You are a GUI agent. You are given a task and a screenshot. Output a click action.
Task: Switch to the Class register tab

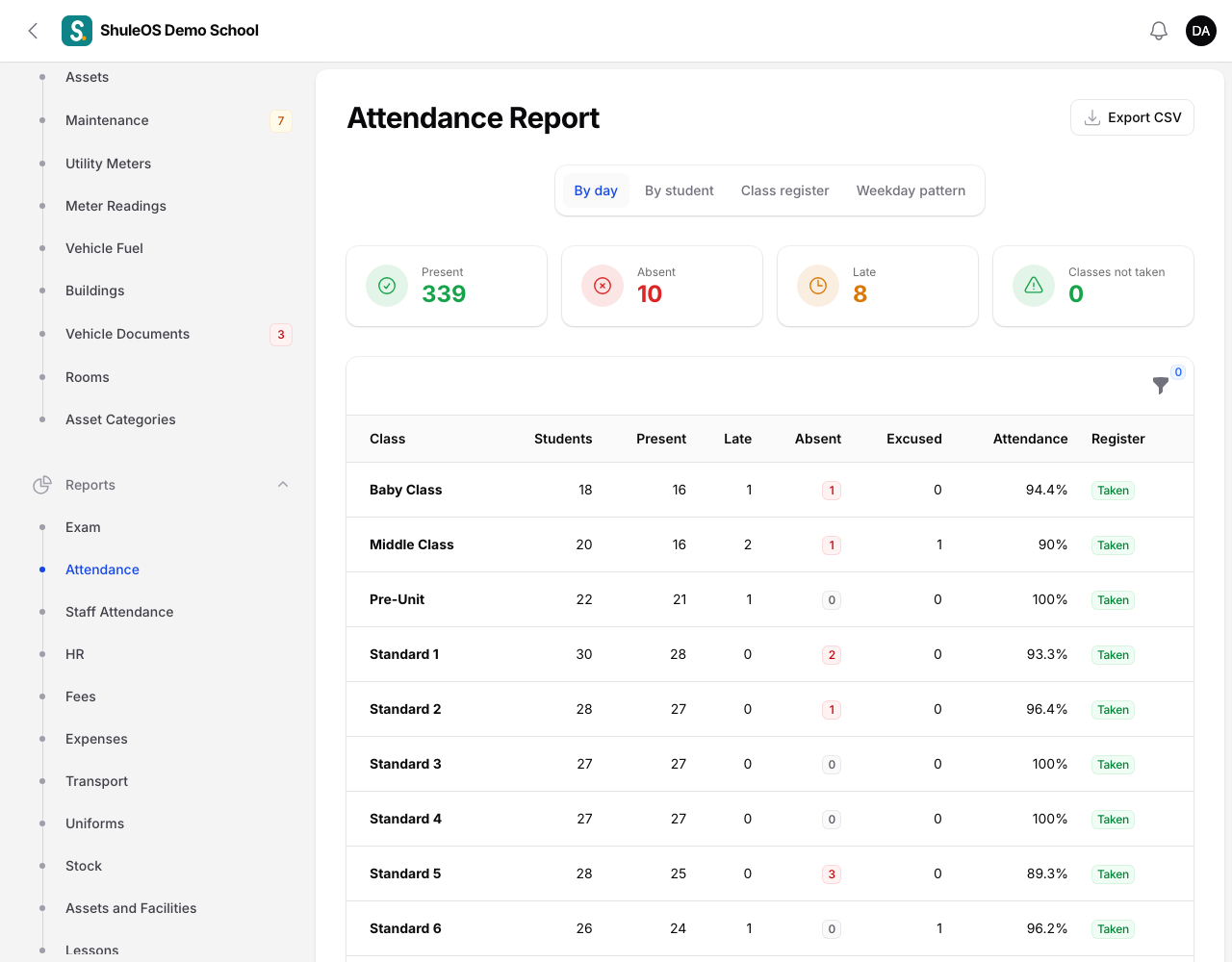(x=784, y=190)
